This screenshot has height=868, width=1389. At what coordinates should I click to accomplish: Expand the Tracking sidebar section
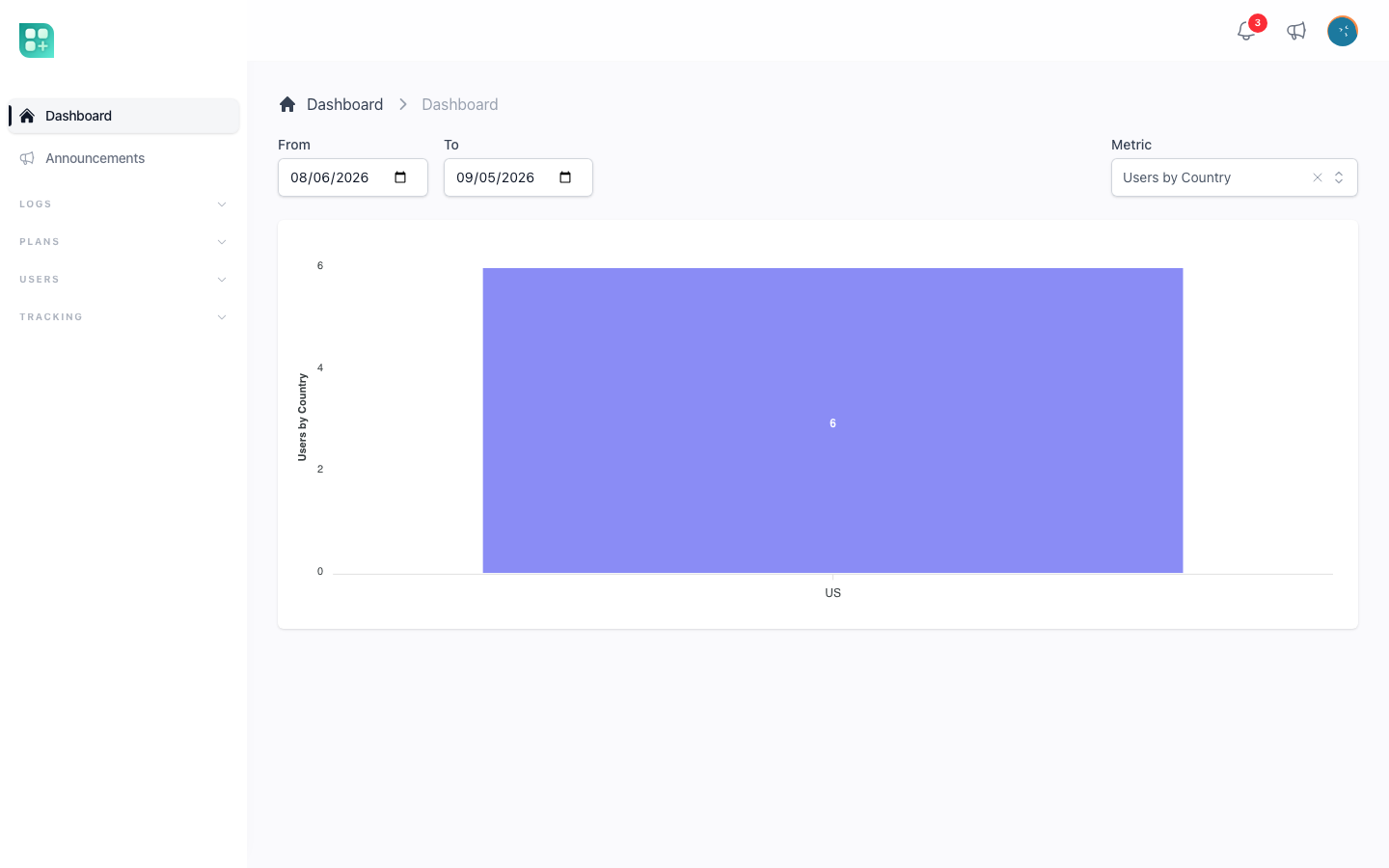pyautogui.click(x=123, y=317)
